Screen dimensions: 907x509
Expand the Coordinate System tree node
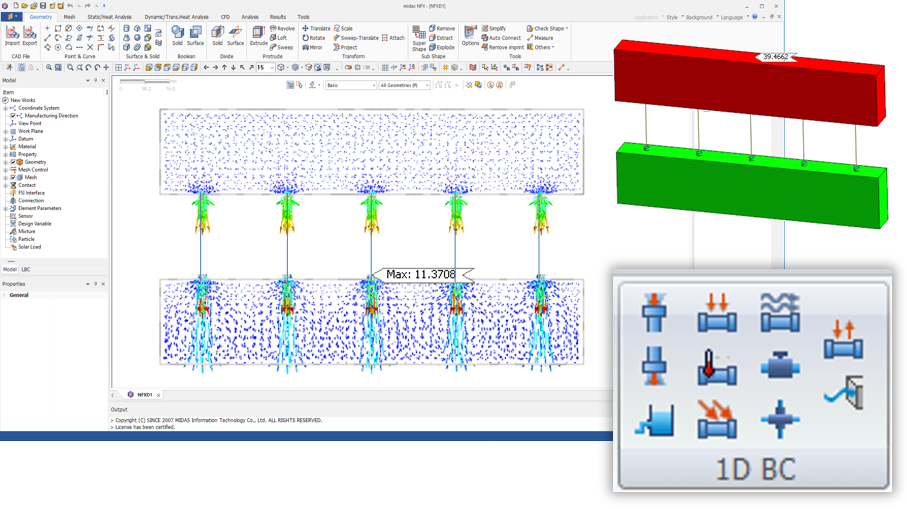(x=5, y=108)
